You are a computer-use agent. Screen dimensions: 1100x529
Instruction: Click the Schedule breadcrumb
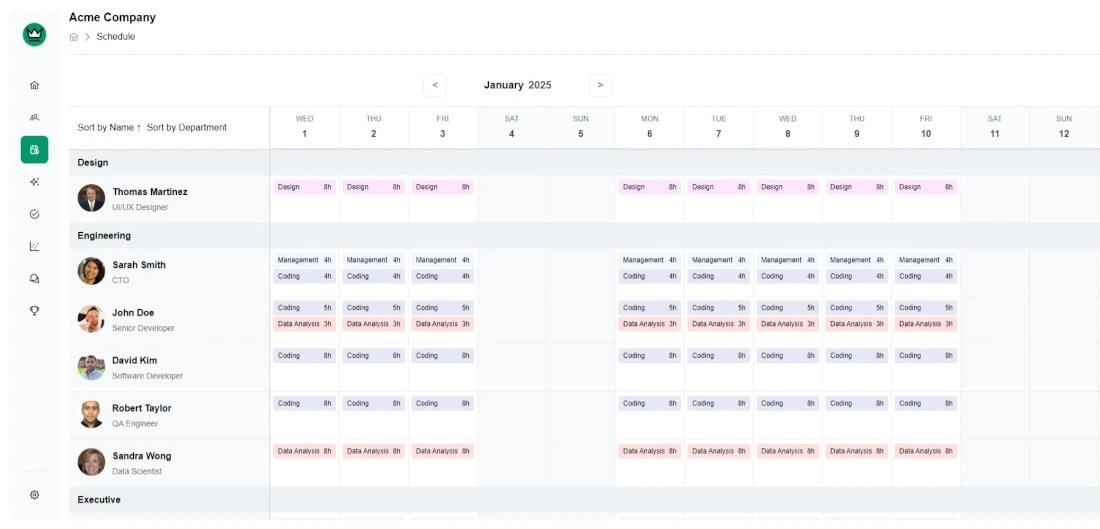pyautogui.click(x=116, y=36)
